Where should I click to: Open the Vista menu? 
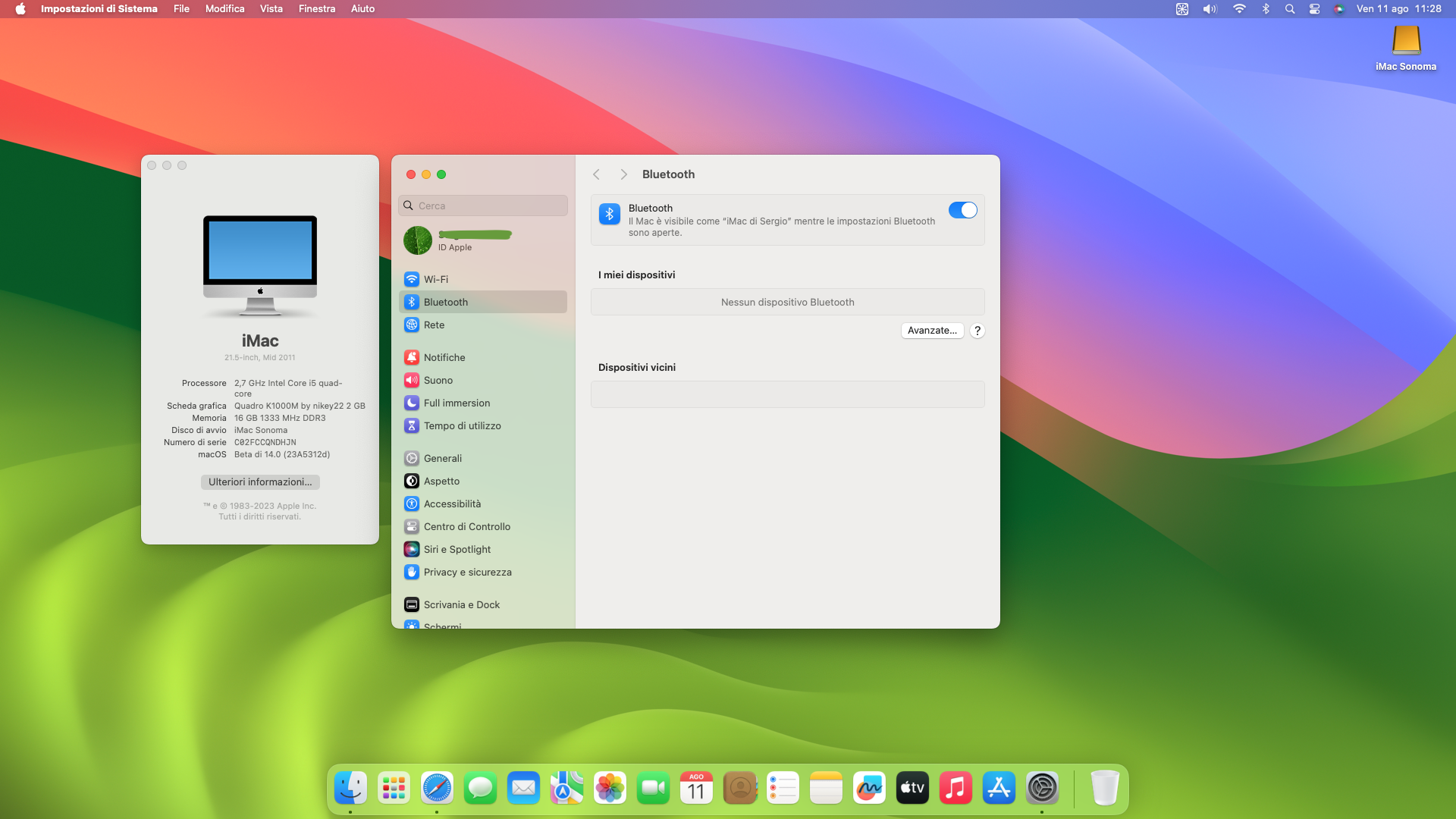tap(271, 9)
